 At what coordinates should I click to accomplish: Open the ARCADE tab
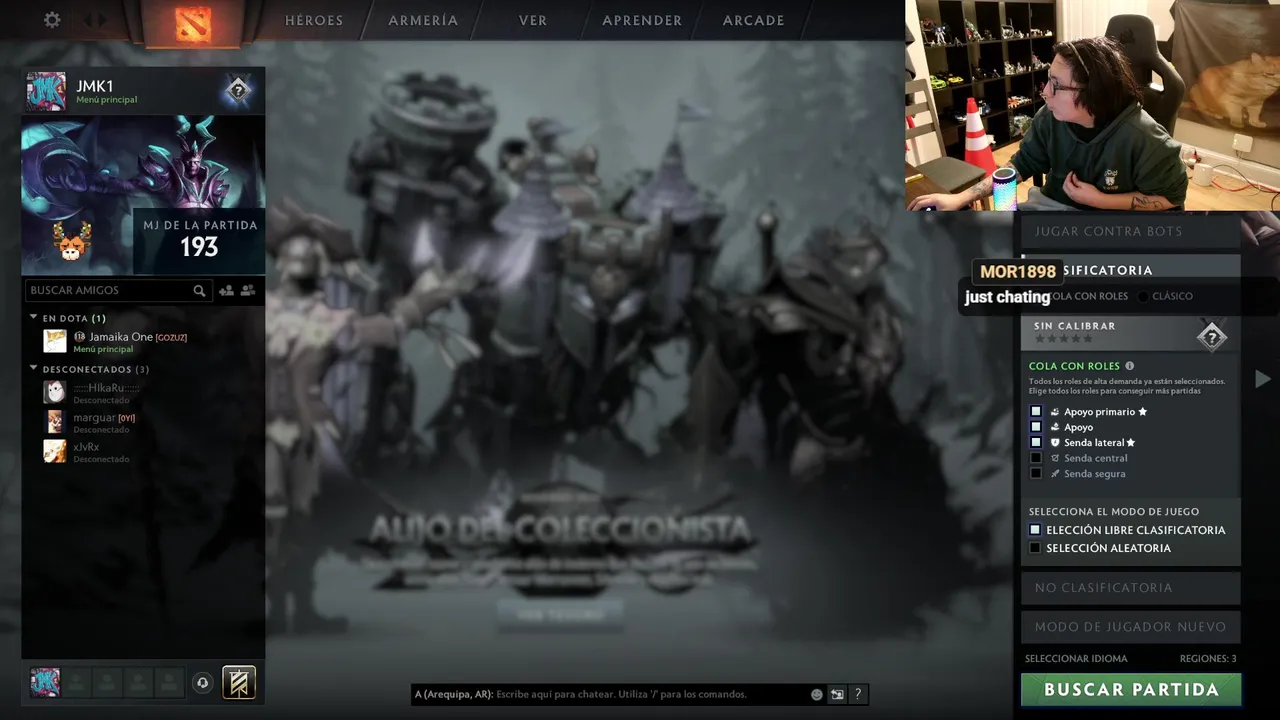point(754,20)
